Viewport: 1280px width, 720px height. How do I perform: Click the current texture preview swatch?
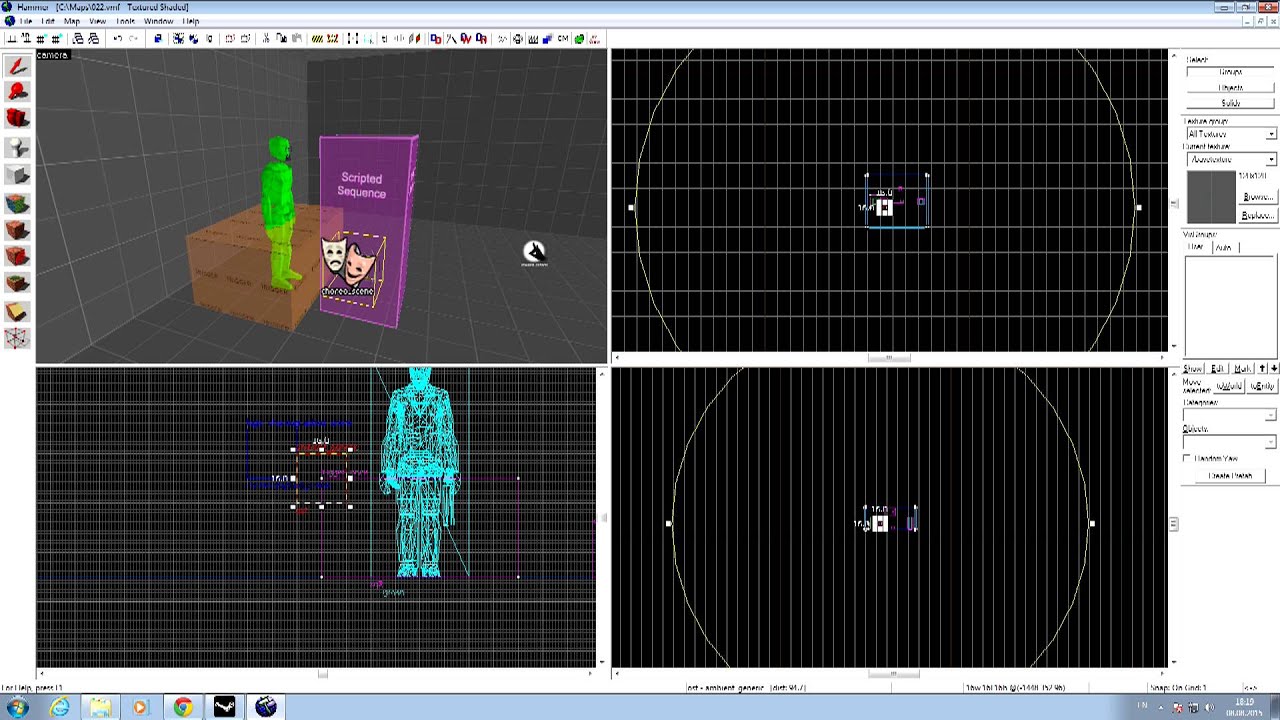(1211, 197)
